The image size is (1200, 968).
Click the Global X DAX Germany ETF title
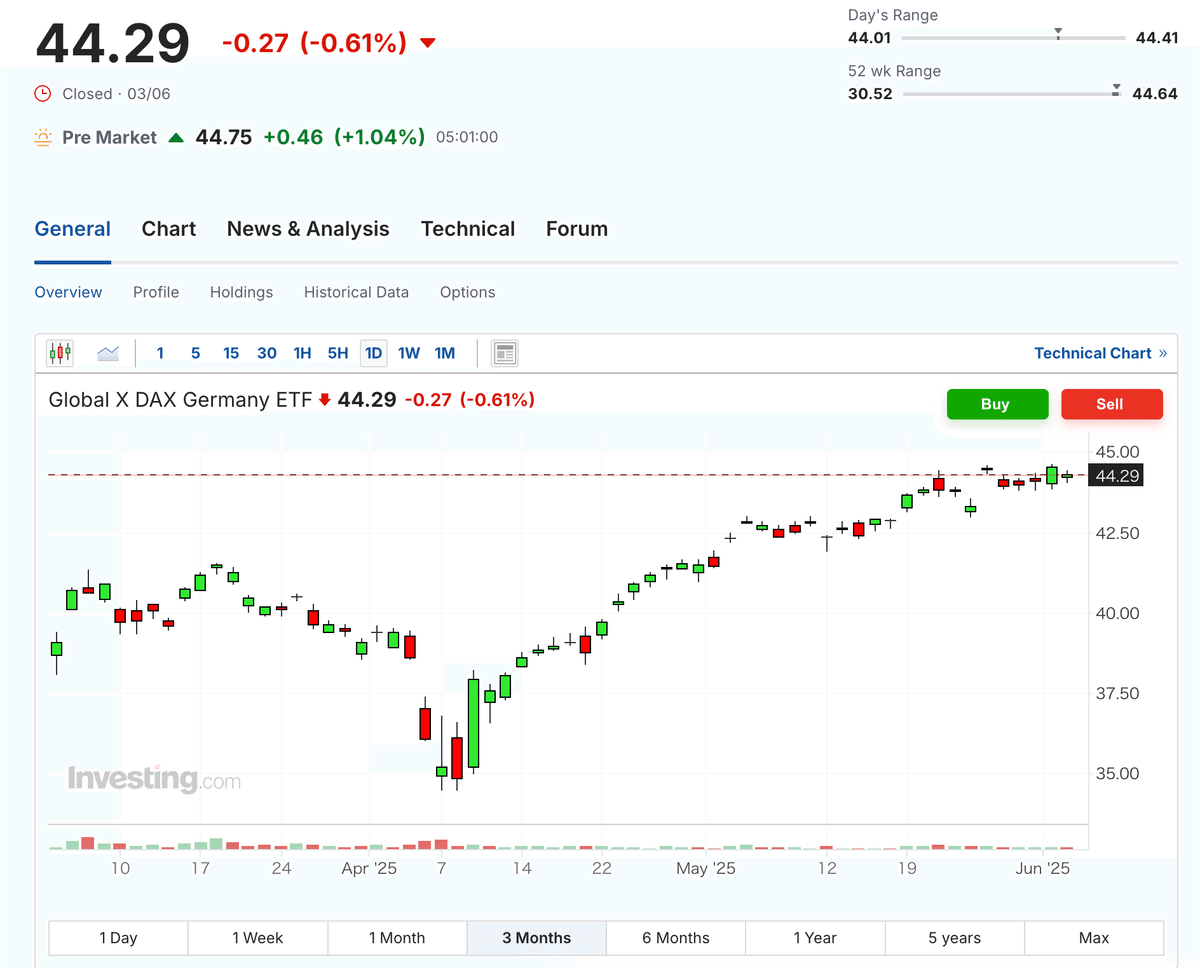(x=180, y=400)
